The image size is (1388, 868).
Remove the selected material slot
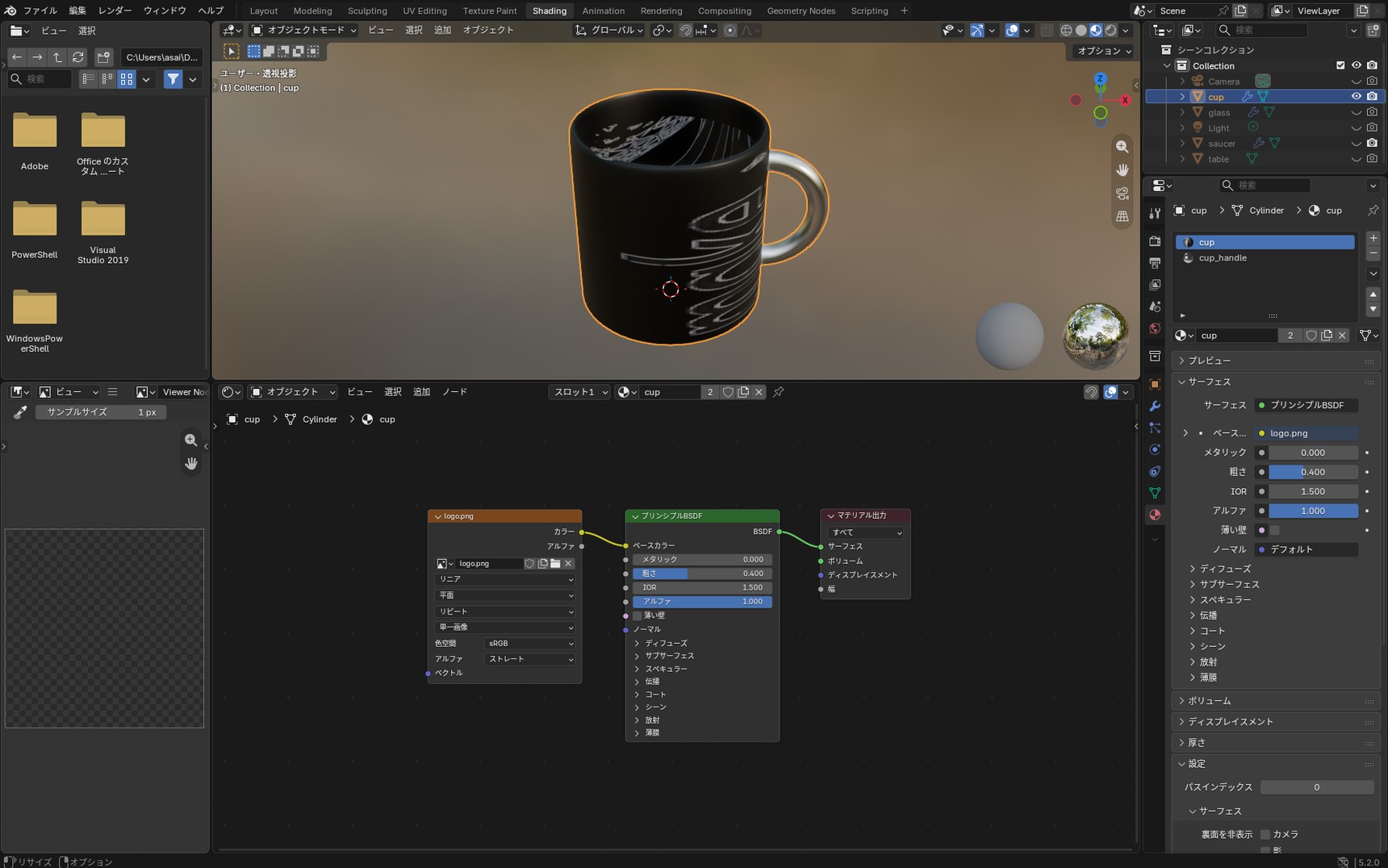1373,254
